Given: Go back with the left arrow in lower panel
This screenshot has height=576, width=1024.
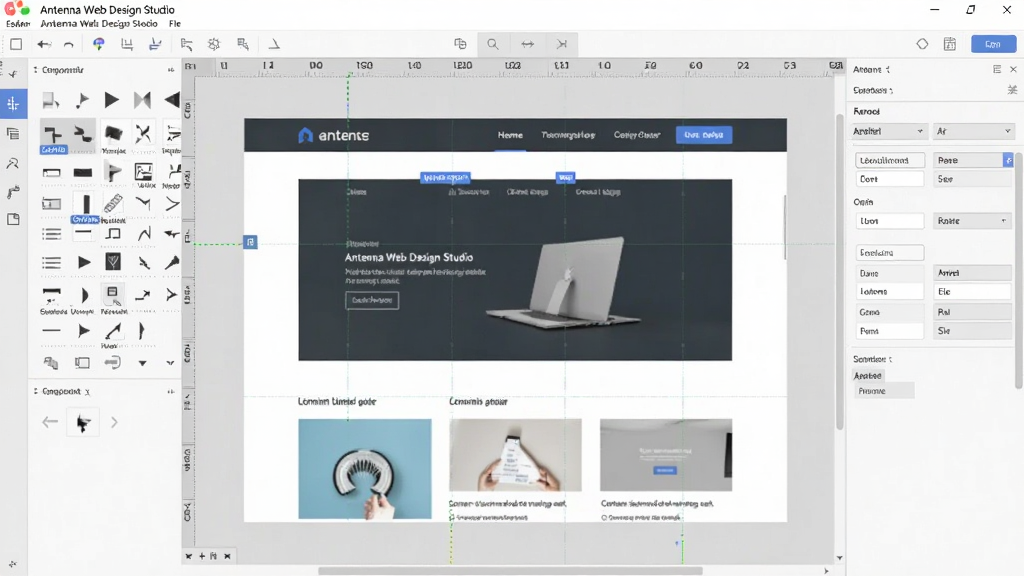Looking at the screenshot, I should [x=50, y=423].
